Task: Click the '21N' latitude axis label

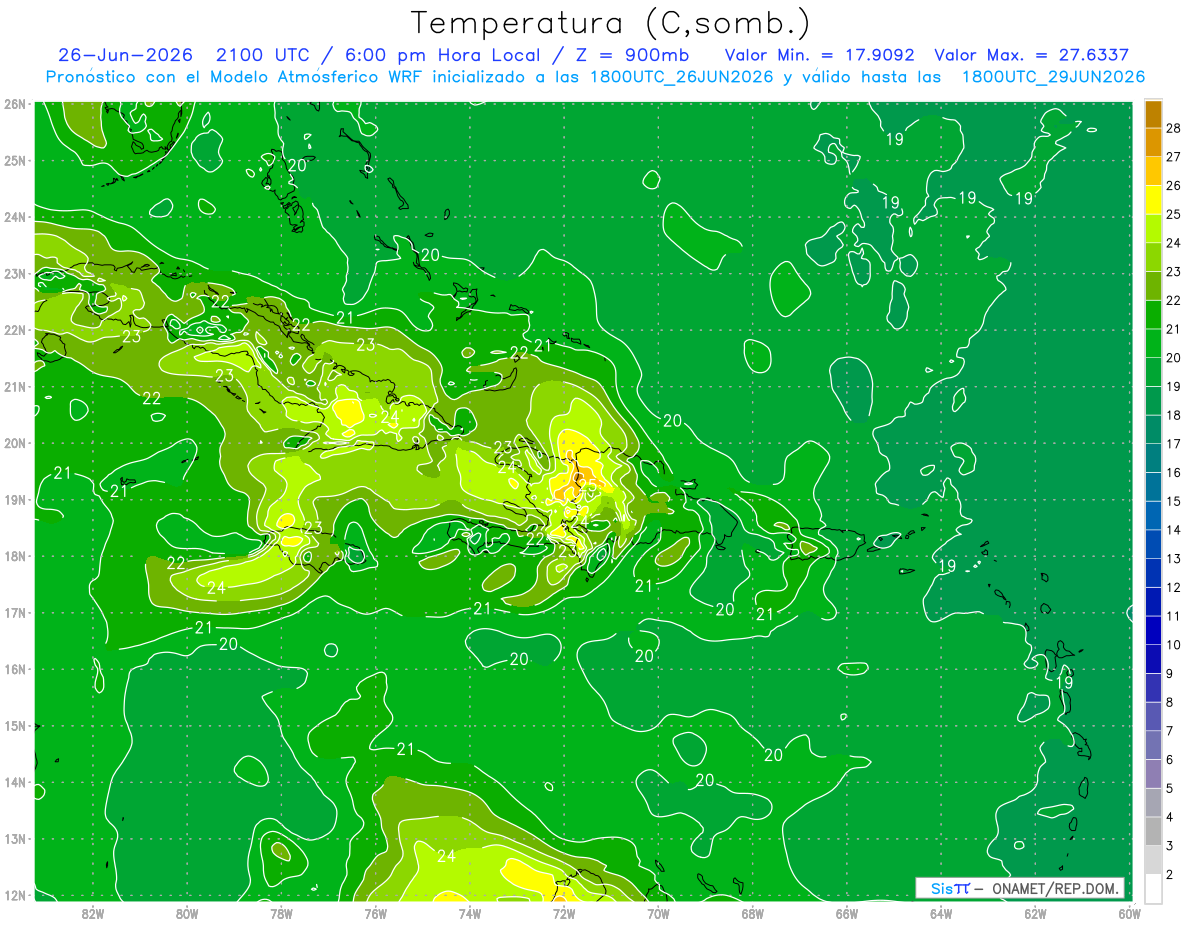Action: (x=15, y=387)
